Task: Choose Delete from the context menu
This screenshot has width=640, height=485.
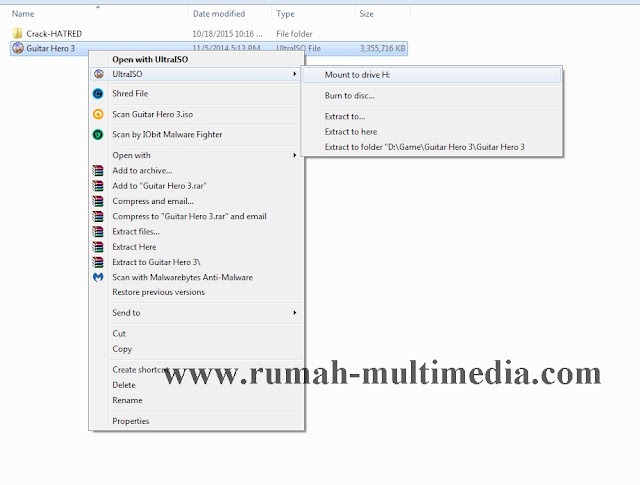Action: [124, 385]
